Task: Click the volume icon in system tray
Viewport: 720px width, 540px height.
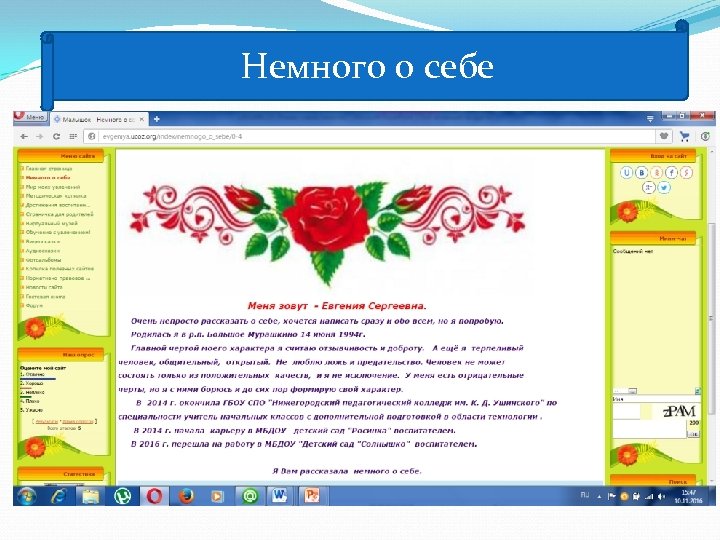Action: pyautogui.click(x=661, y=496)
